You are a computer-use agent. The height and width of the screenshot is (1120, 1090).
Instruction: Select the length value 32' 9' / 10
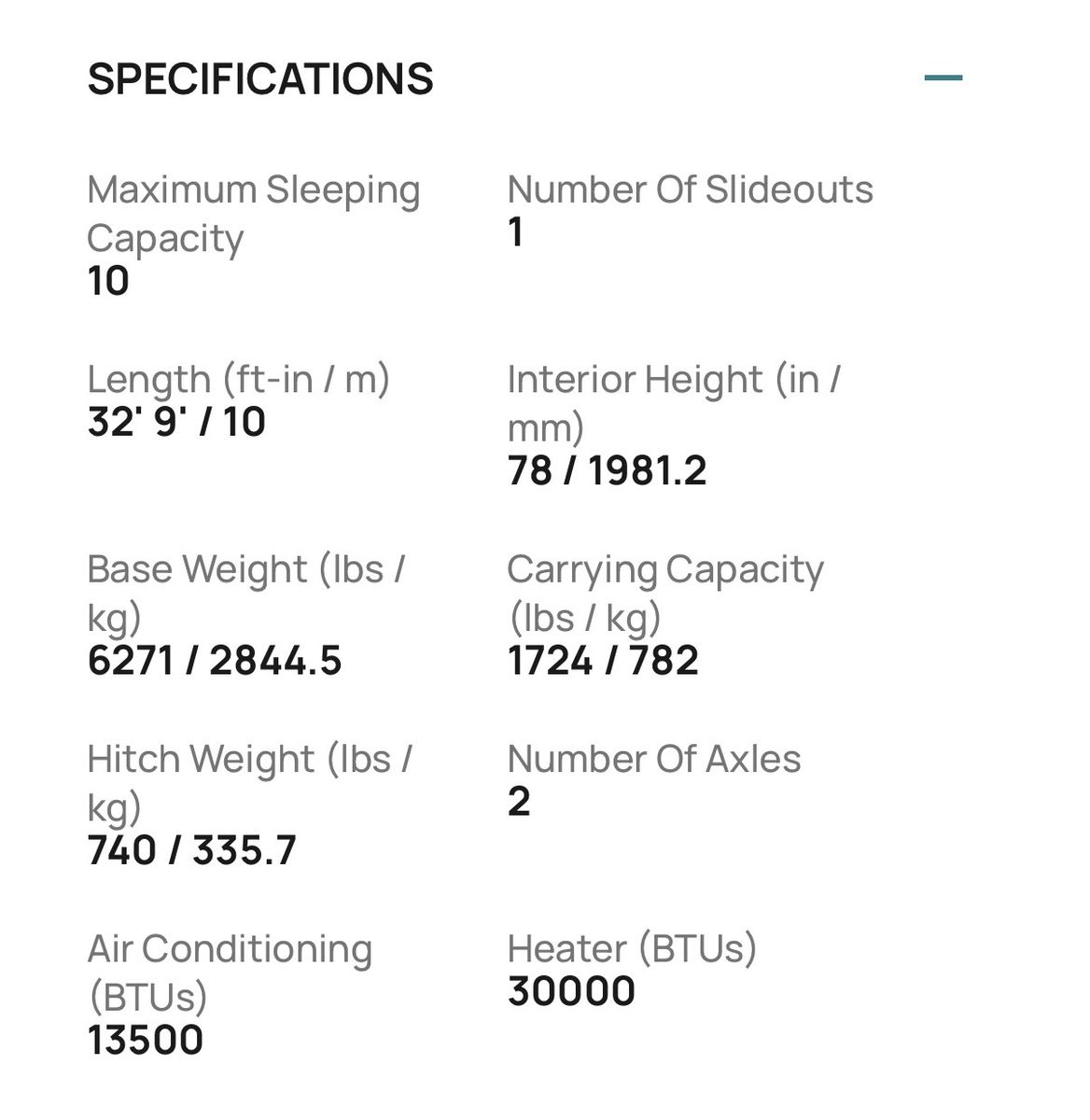[x=176, y=422]
